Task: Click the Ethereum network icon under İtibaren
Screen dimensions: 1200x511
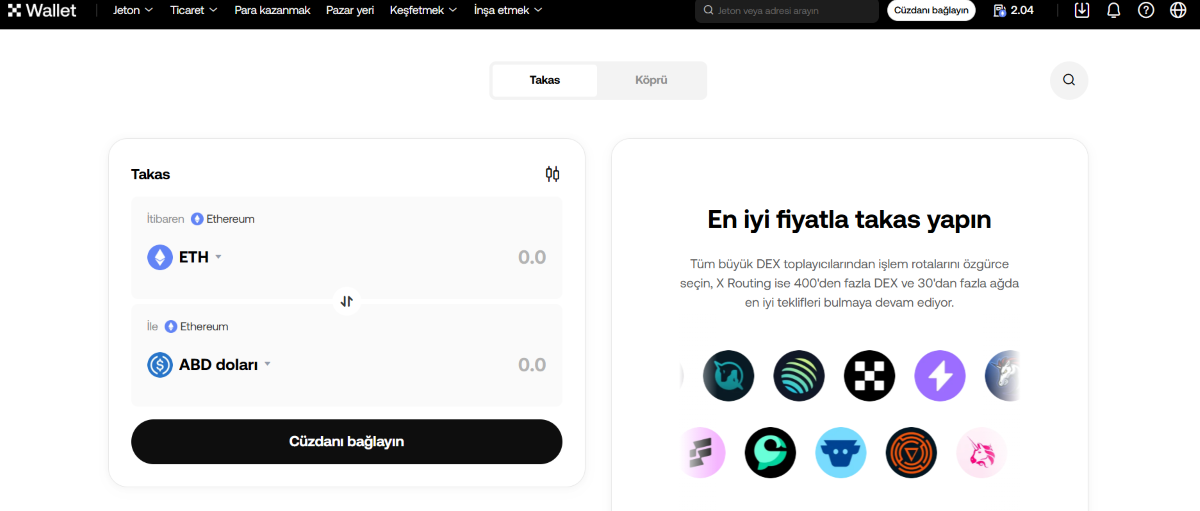Action: click(197, 219)
